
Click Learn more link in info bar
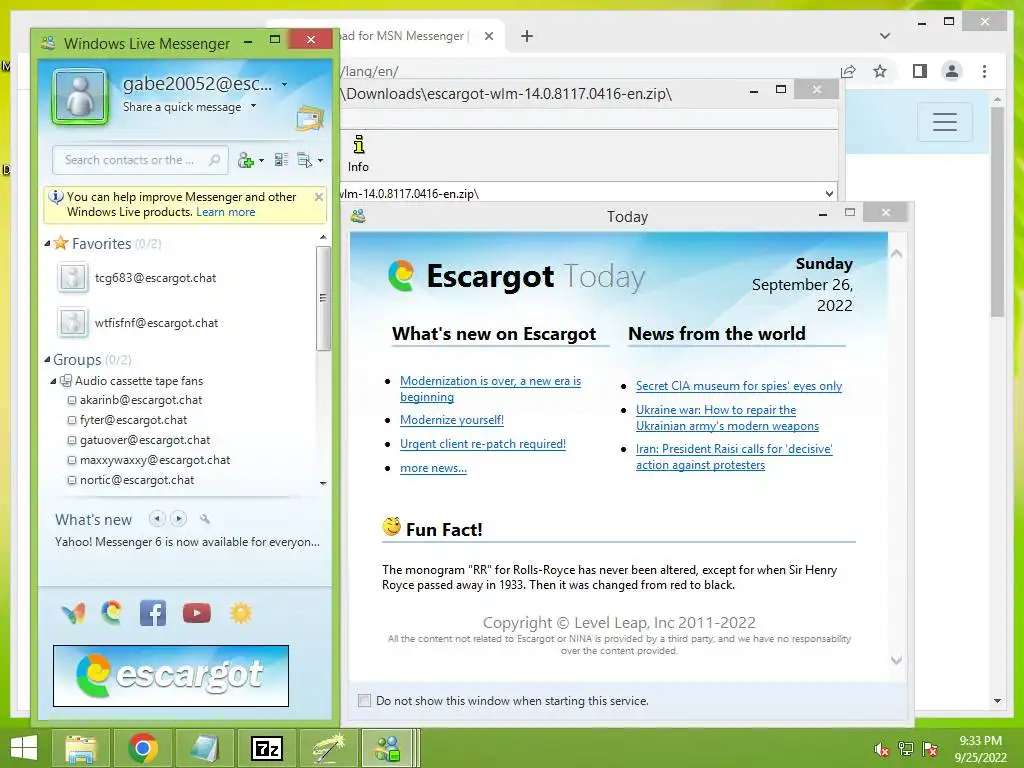[225, 212]
